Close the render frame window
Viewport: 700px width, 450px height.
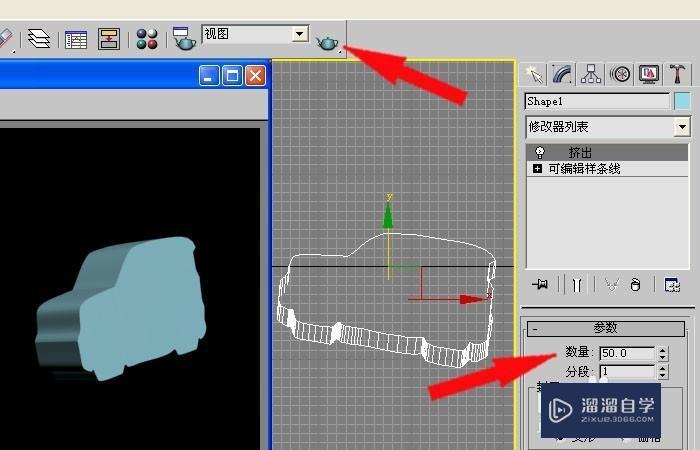tap(255, 75)
